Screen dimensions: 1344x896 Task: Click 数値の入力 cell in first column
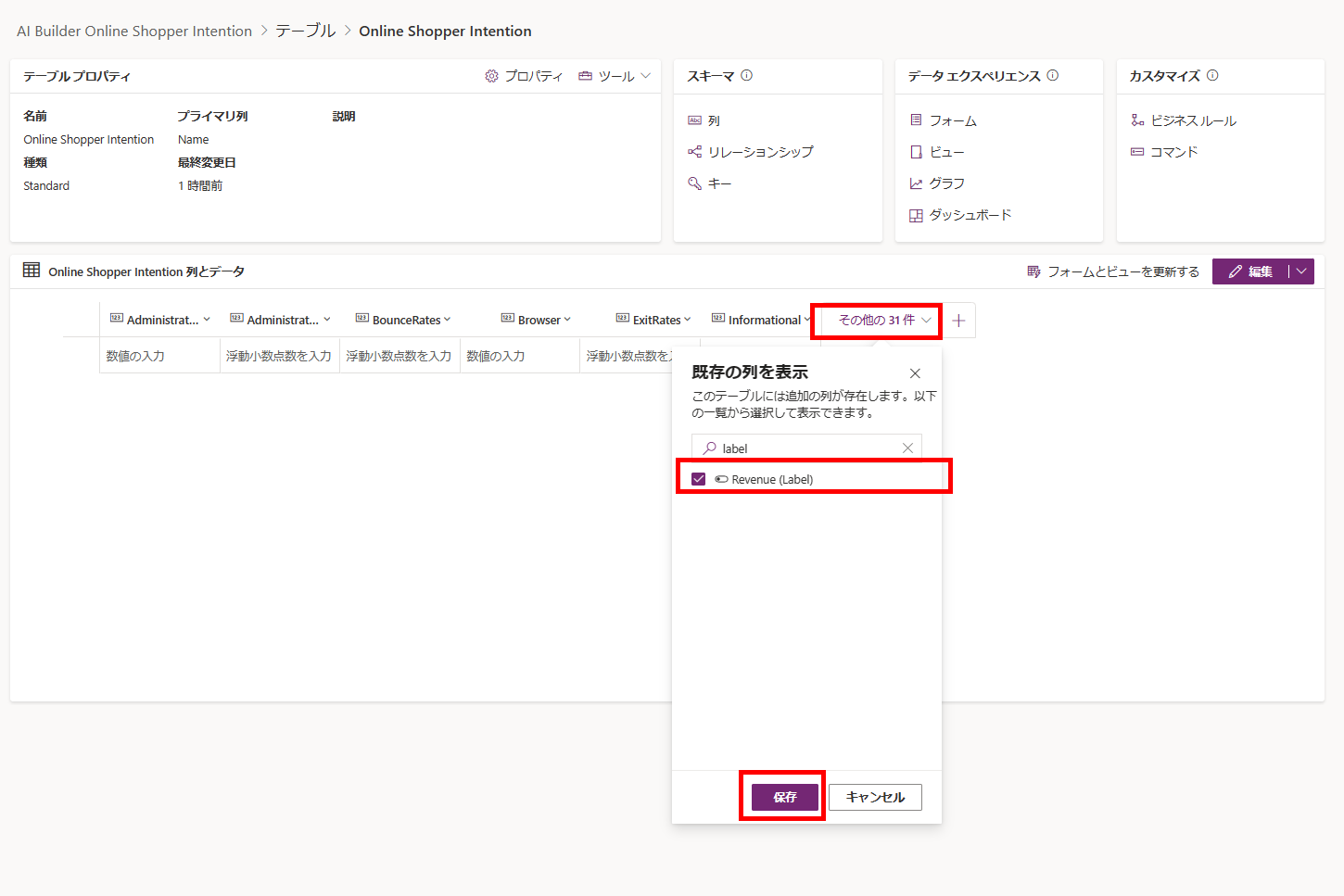click(159, 356)
